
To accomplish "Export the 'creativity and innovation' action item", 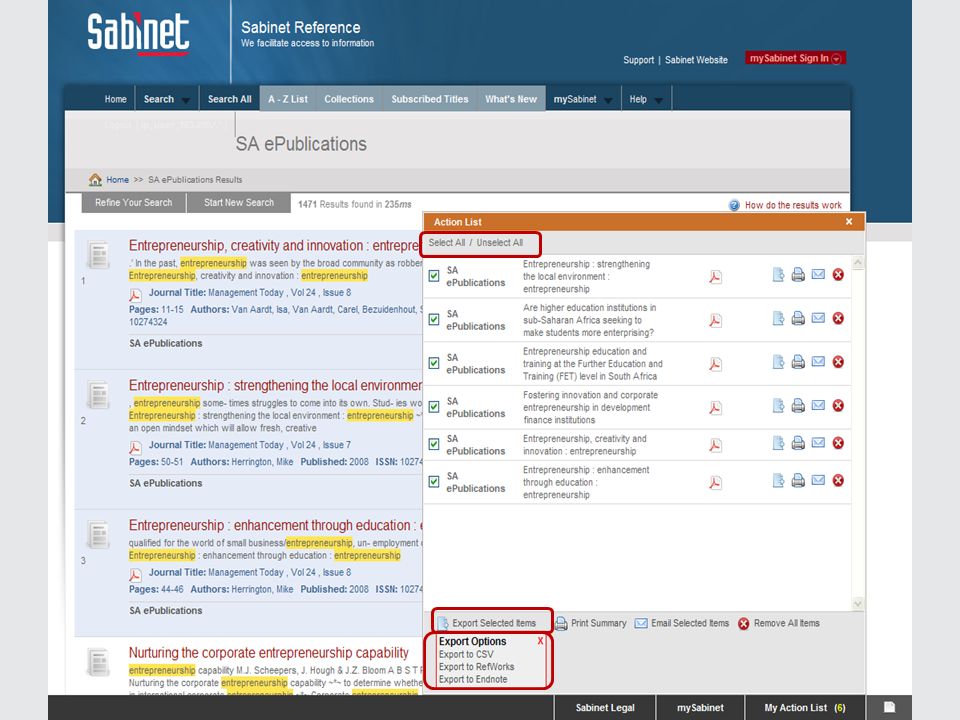I will [778, 443].
